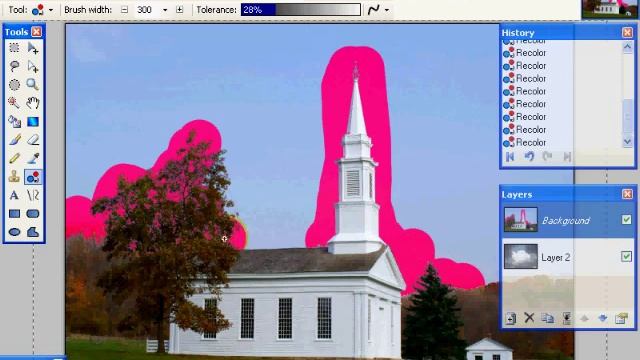
Task: Select the Color Picker eyedropper tool
Action: 33,158
